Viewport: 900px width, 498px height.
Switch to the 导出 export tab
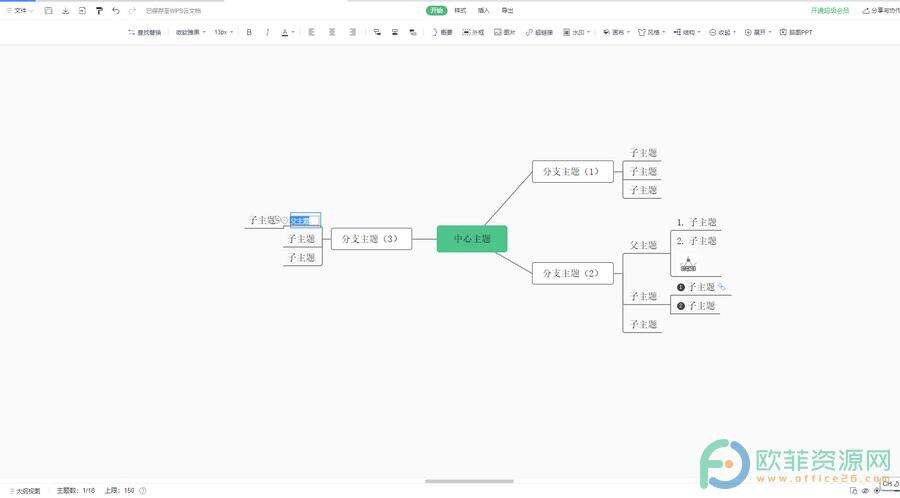pos(507,10)
